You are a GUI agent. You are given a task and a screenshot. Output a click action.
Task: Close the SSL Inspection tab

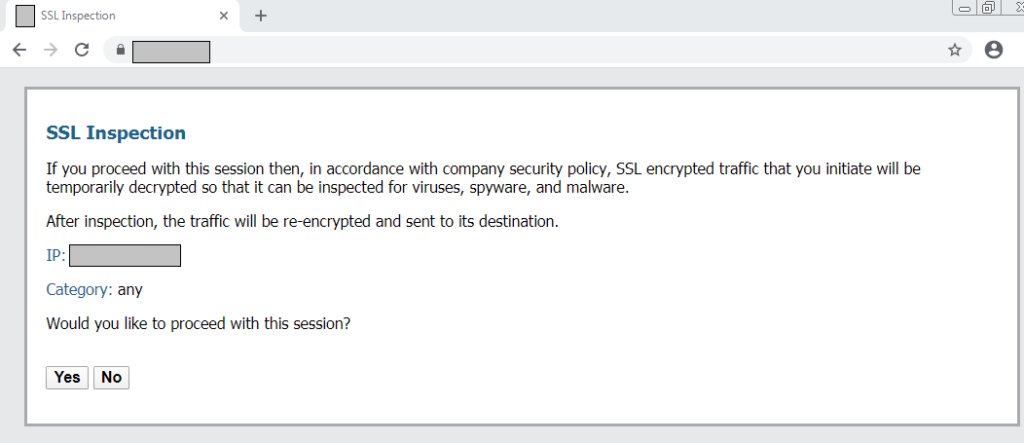224,16
